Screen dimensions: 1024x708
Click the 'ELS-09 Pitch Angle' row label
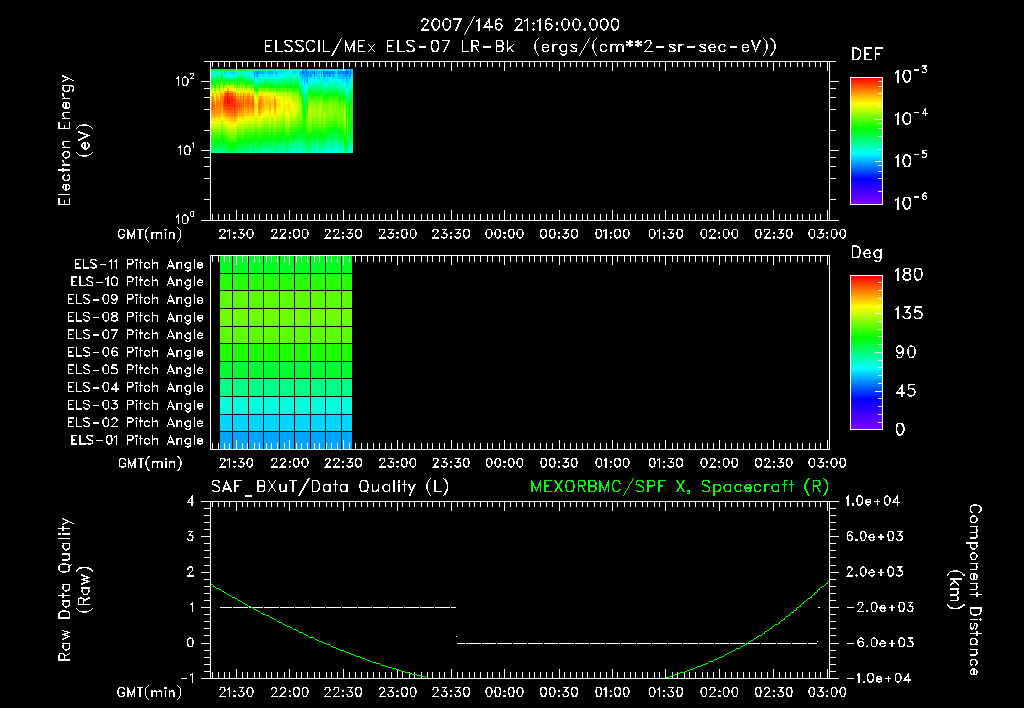pos(135,300)
